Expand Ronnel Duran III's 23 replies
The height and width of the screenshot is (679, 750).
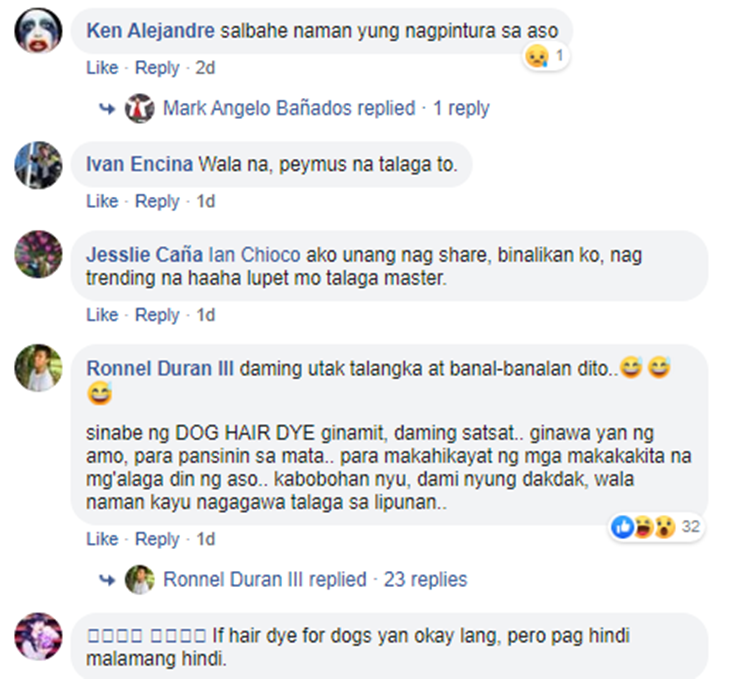[425, 580]
